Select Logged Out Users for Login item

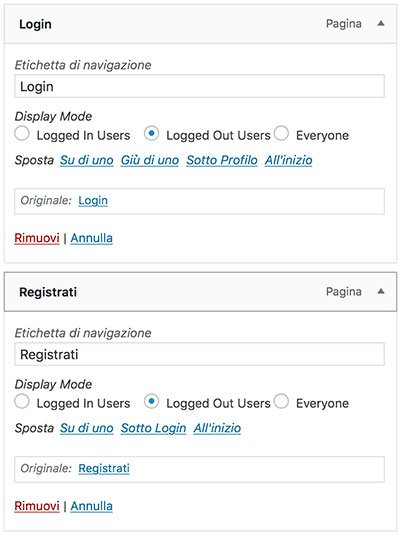151,133
